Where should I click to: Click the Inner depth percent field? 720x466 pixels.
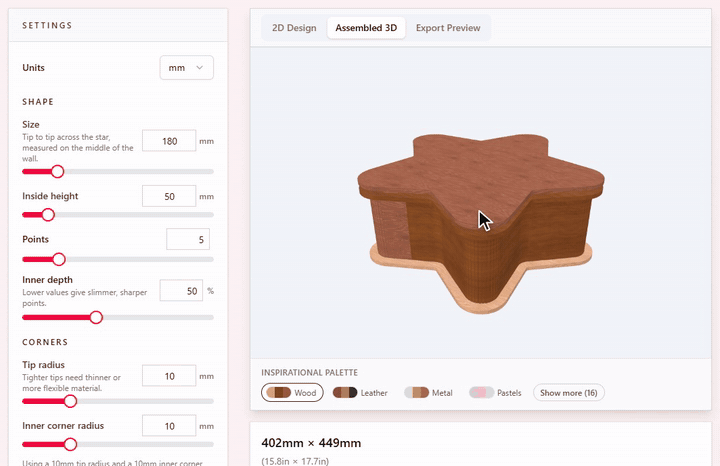click(181, 291)
